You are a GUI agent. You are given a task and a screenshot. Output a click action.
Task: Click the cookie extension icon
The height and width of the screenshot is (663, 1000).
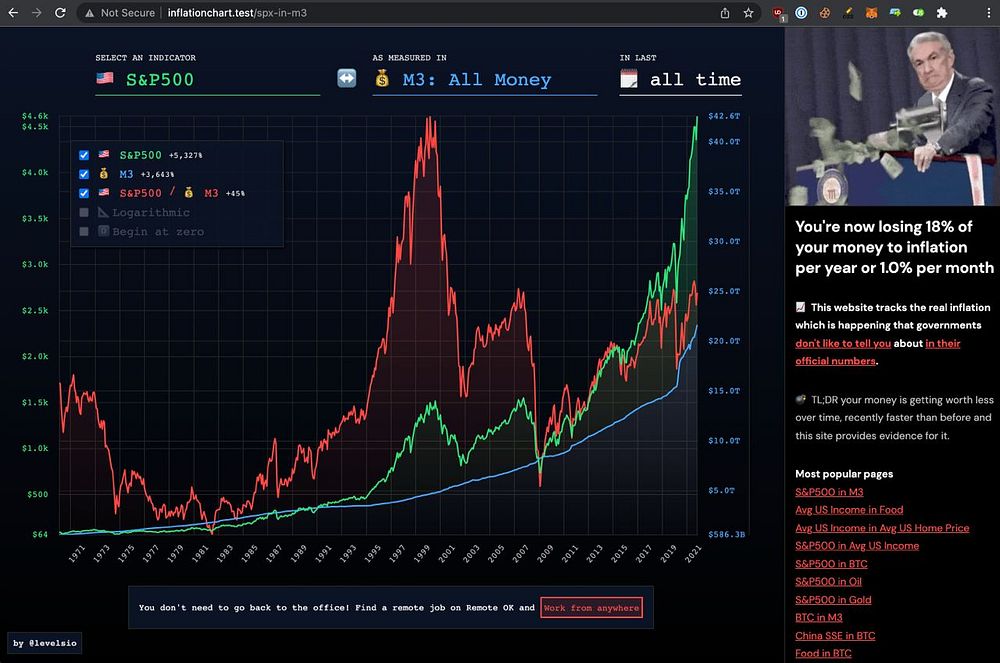click(825, 13)
